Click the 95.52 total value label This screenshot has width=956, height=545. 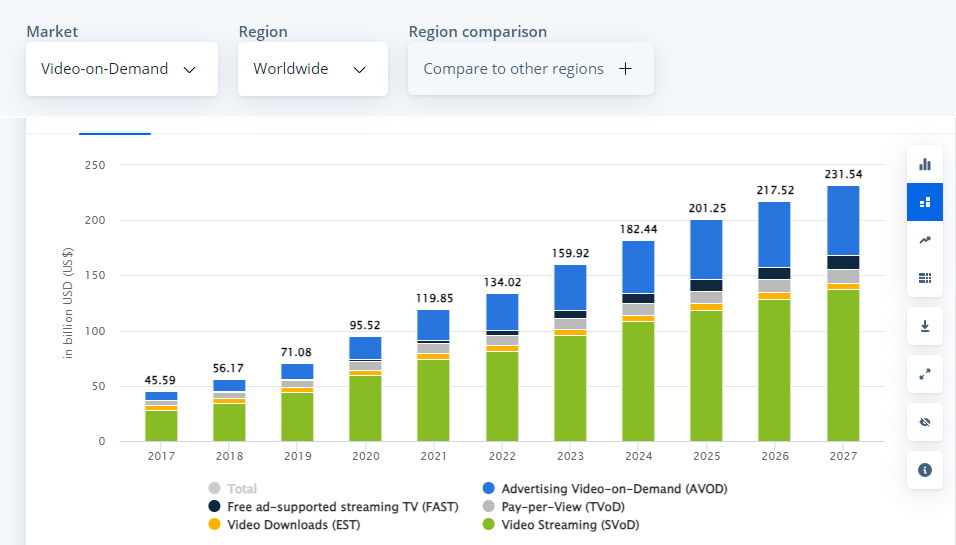365,326
